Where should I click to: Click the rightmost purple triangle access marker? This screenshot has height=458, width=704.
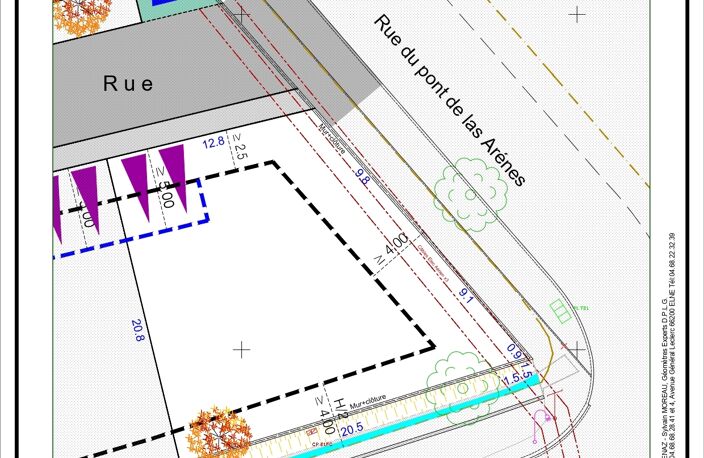(173, 178)
